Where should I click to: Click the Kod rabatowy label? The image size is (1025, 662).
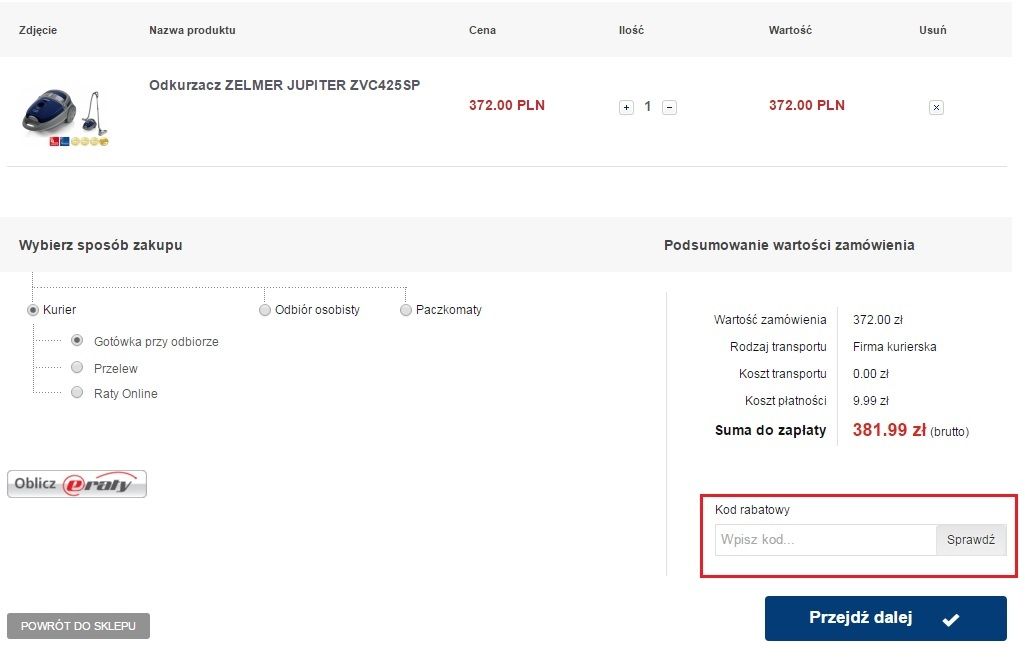(x=752, y=510)
